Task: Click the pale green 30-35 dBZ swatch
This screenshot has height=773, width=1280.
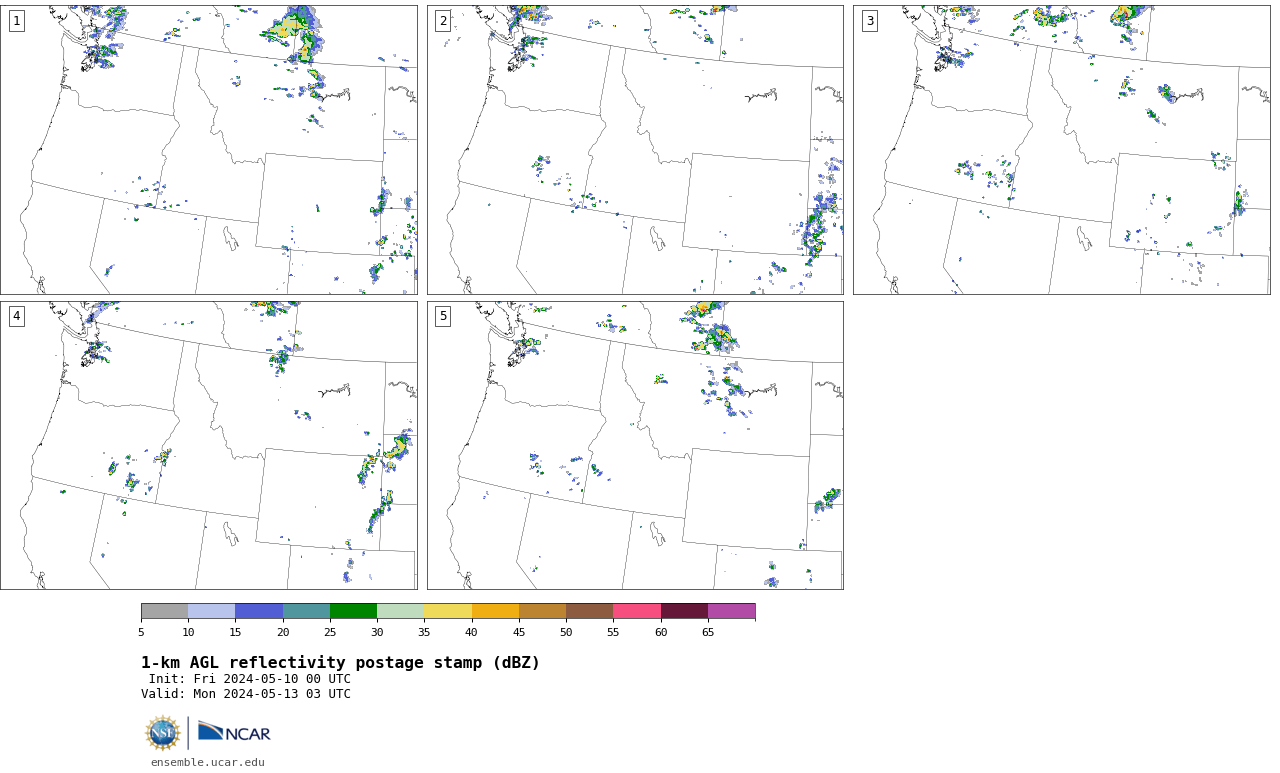Action: (x=401, y=611)
